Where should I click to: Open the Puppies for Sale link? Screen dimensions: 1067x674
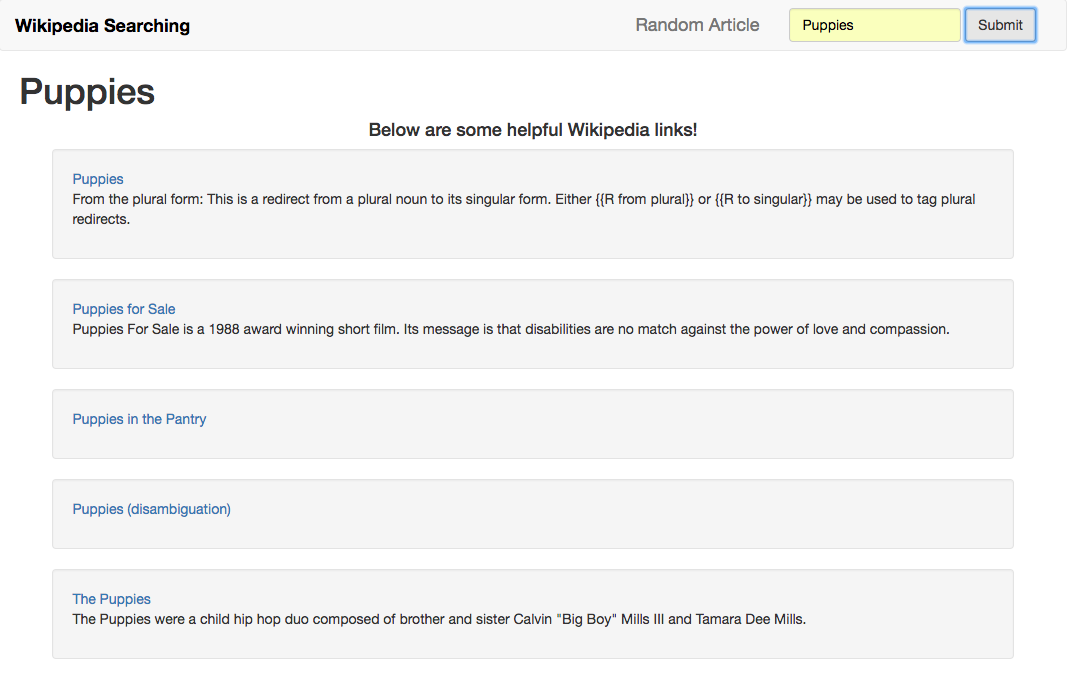click(x=124, y=309)
